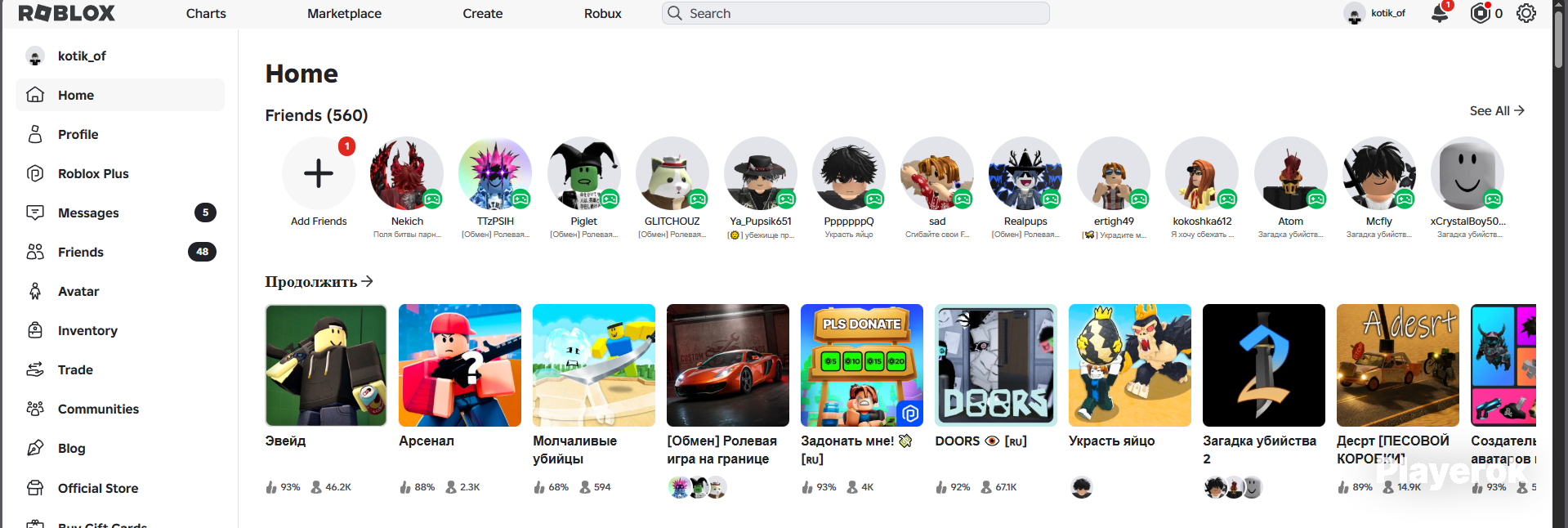1568x528 pixels.
Task: Click the Friends (560) heading
Action: pos(316,115)
